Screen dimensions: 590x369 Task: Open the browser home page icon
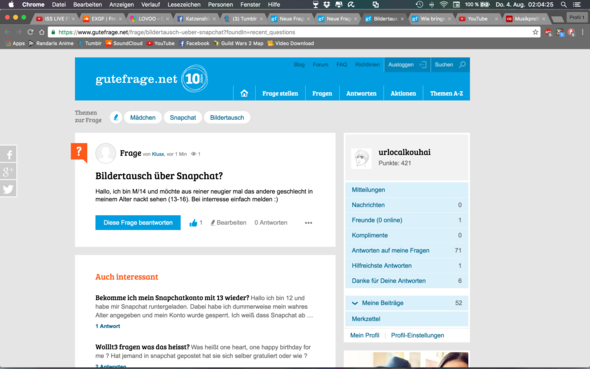pyautogui.click(x=42, y=32)
